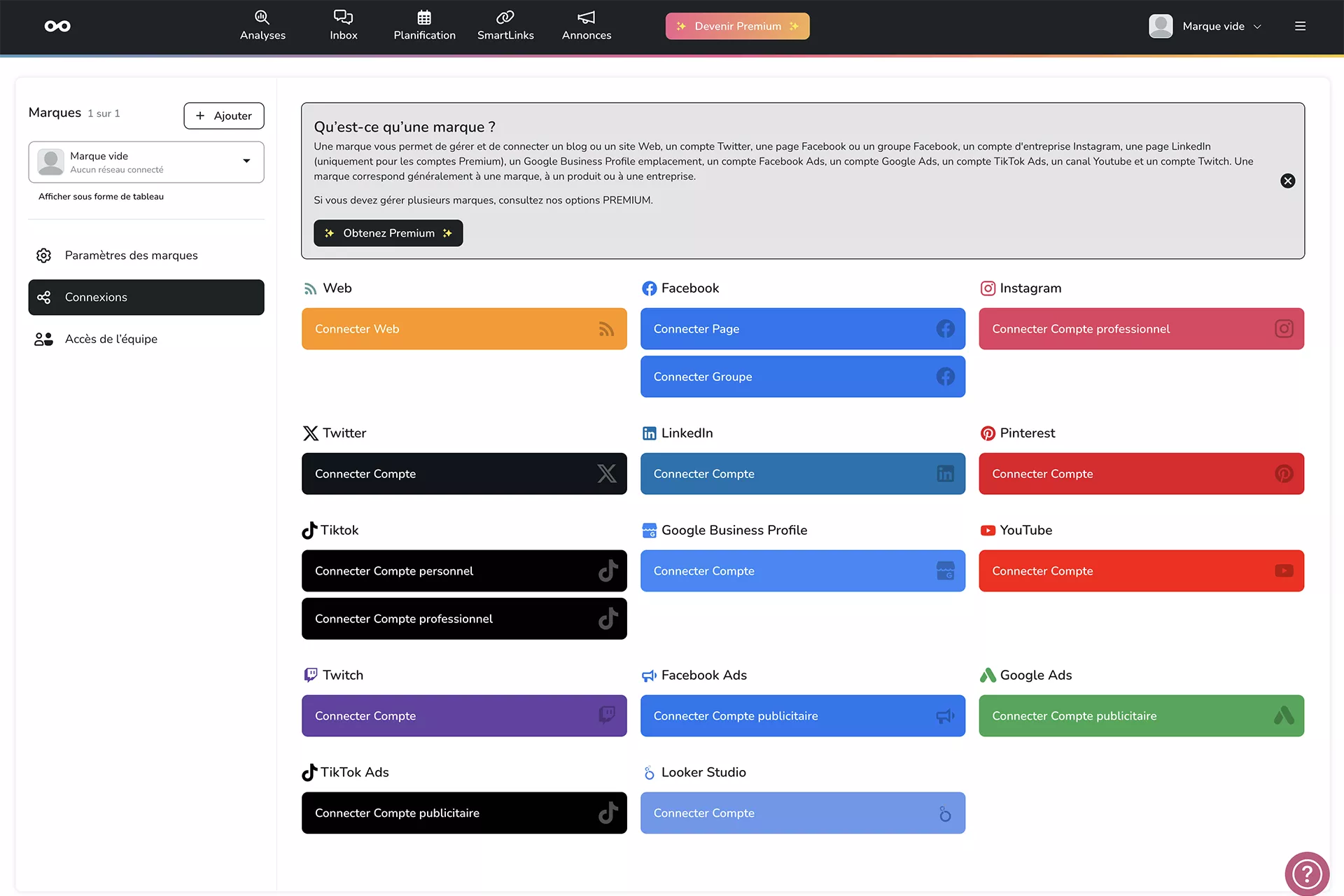Open the Analyses section
Viewport: 1344px width, 896px height.
262,26
